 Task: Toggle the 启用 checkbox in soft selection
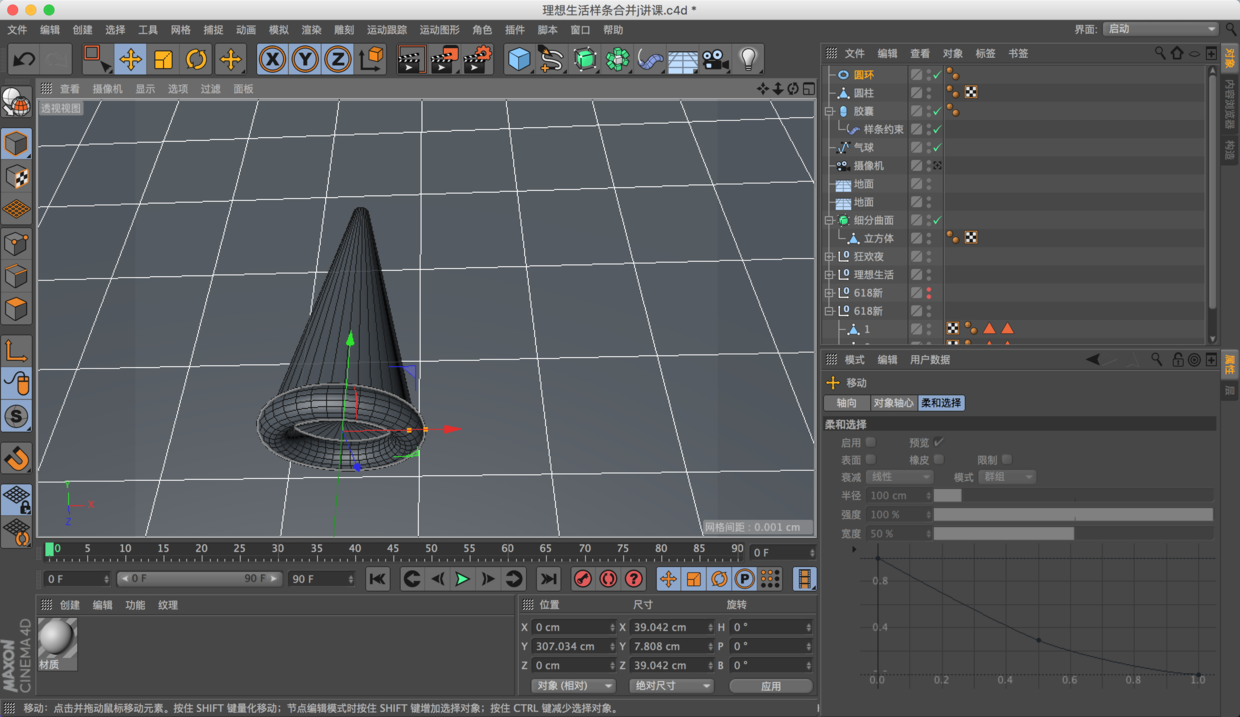pos(870,442)
